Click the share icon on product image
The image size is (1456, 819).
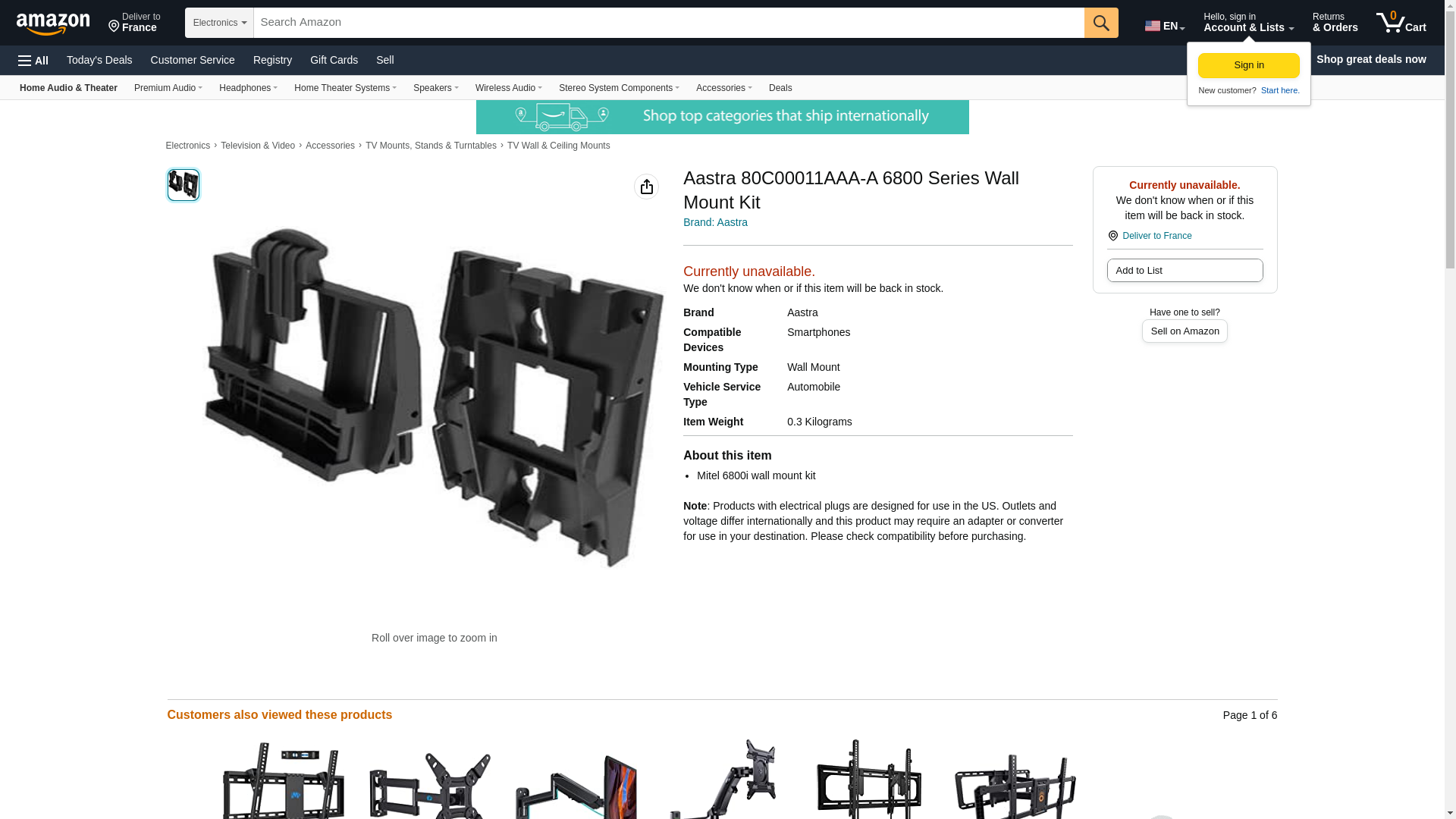click(x=646, y=187)
